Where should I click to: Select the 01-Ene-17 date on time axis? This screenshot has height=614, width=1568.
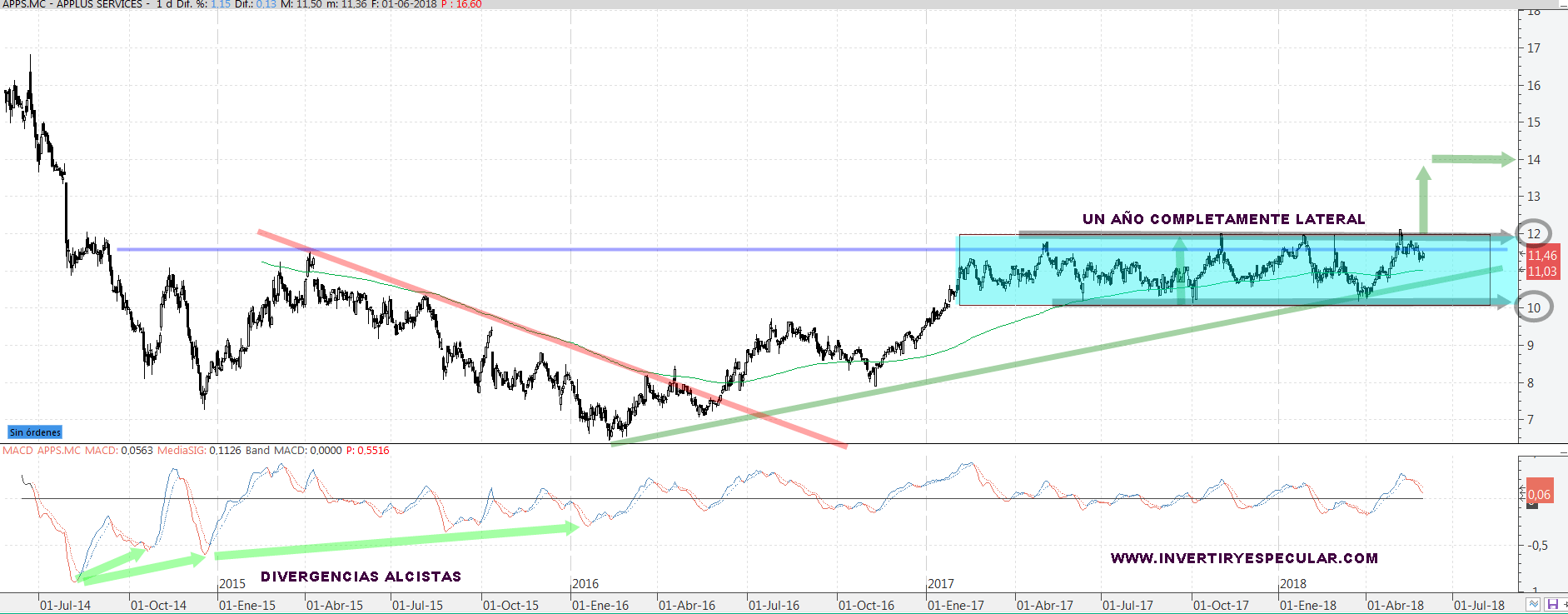click(955, 606)
